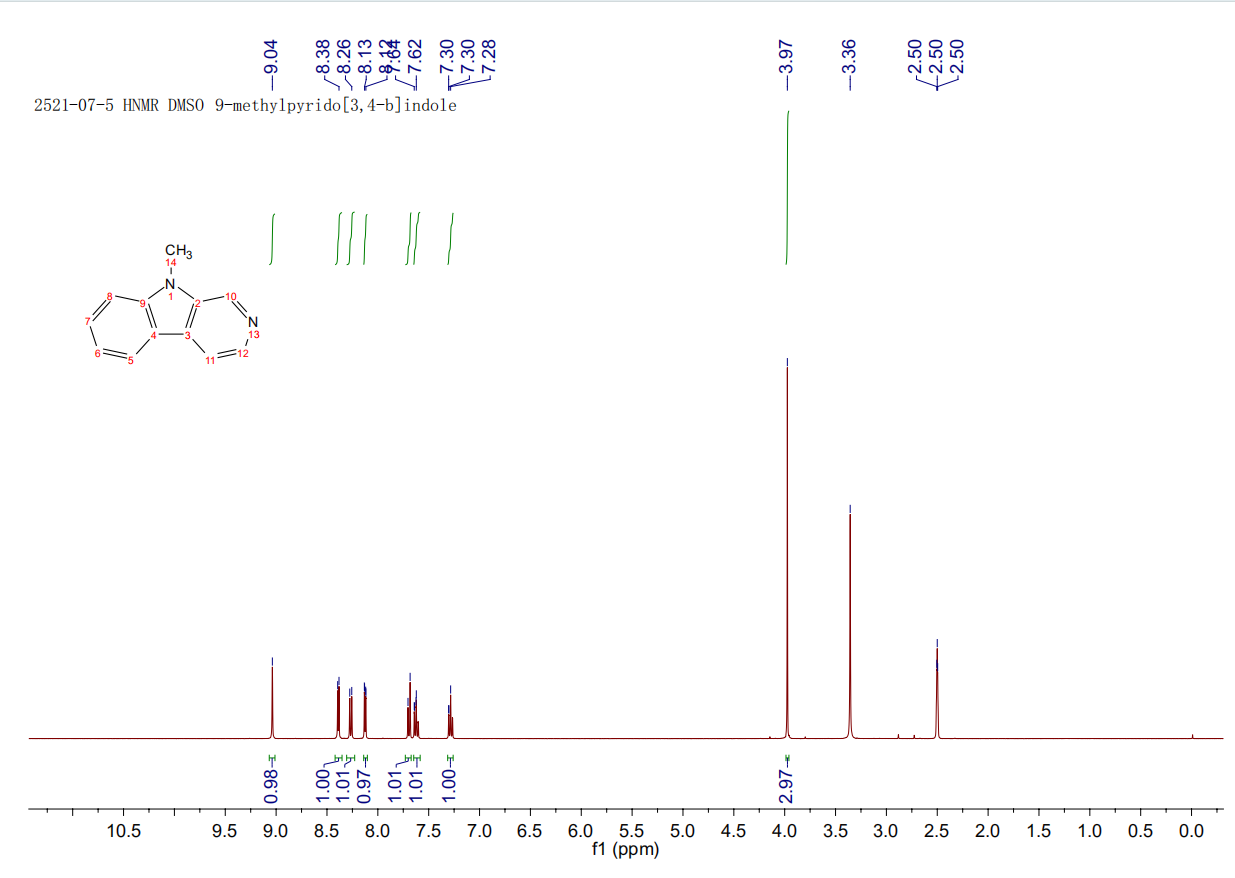
Task: Click the 7.28 peak label
Action: click(x=490, y=57)
